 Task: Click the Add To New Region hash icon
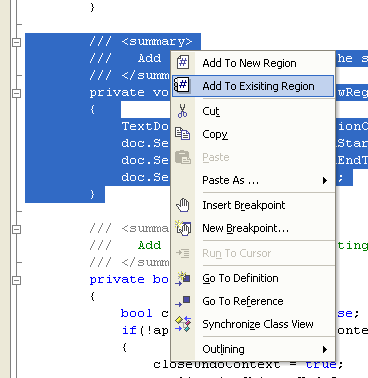tap(183, 62)
